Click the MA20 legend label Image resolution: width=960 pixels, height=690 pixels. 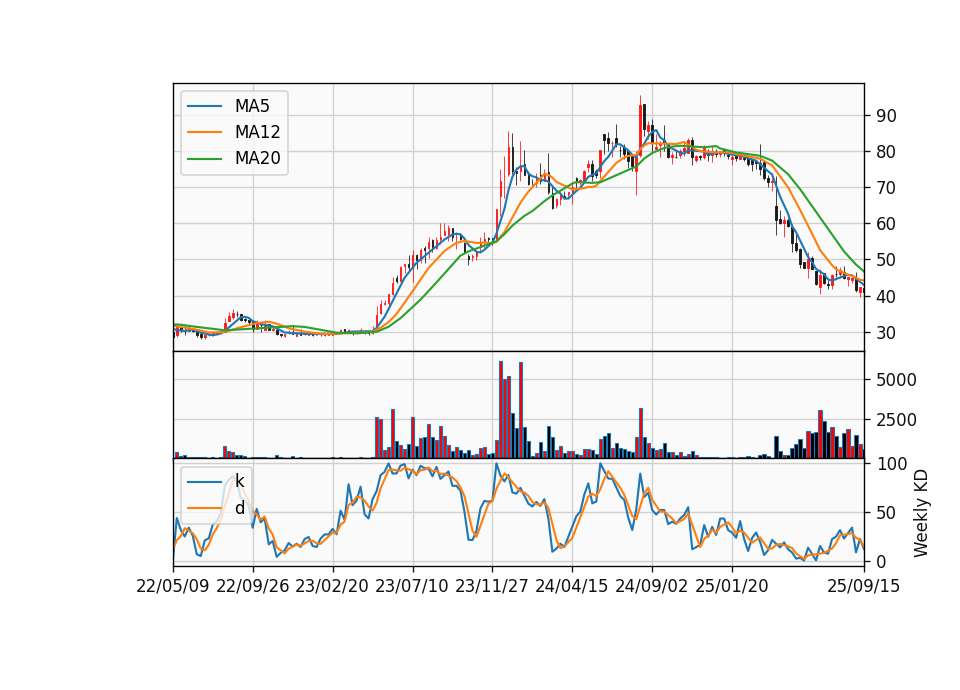click(257, 159)
